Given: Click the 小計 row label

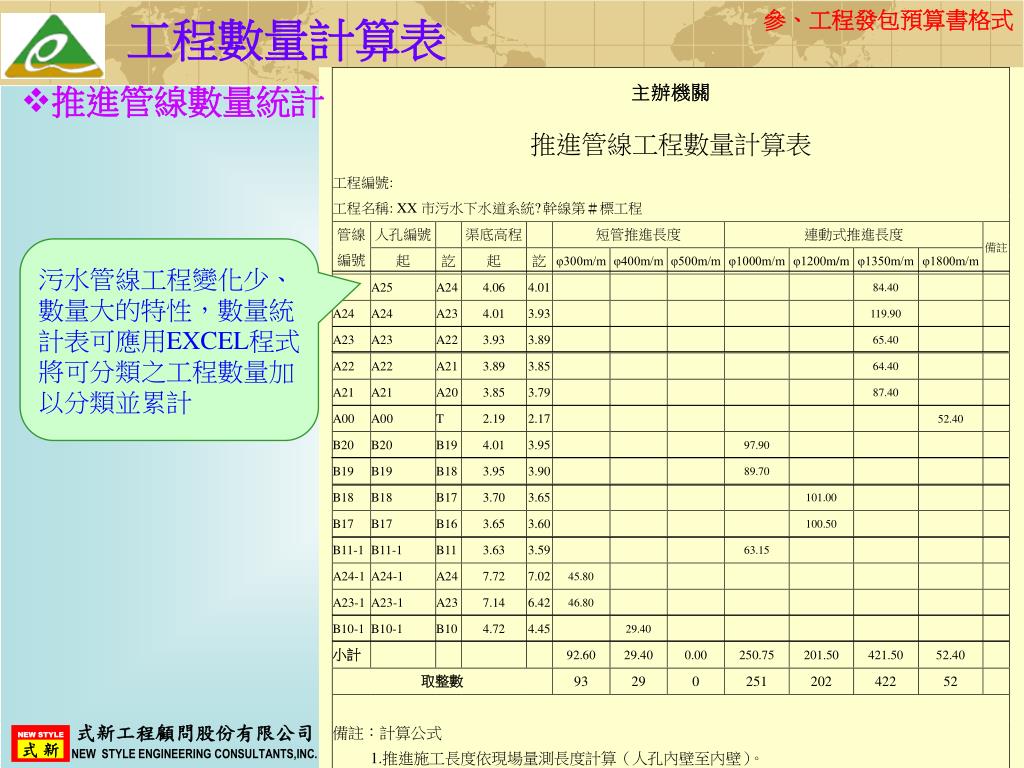Looking at the screenshot, I should point(347,655).
